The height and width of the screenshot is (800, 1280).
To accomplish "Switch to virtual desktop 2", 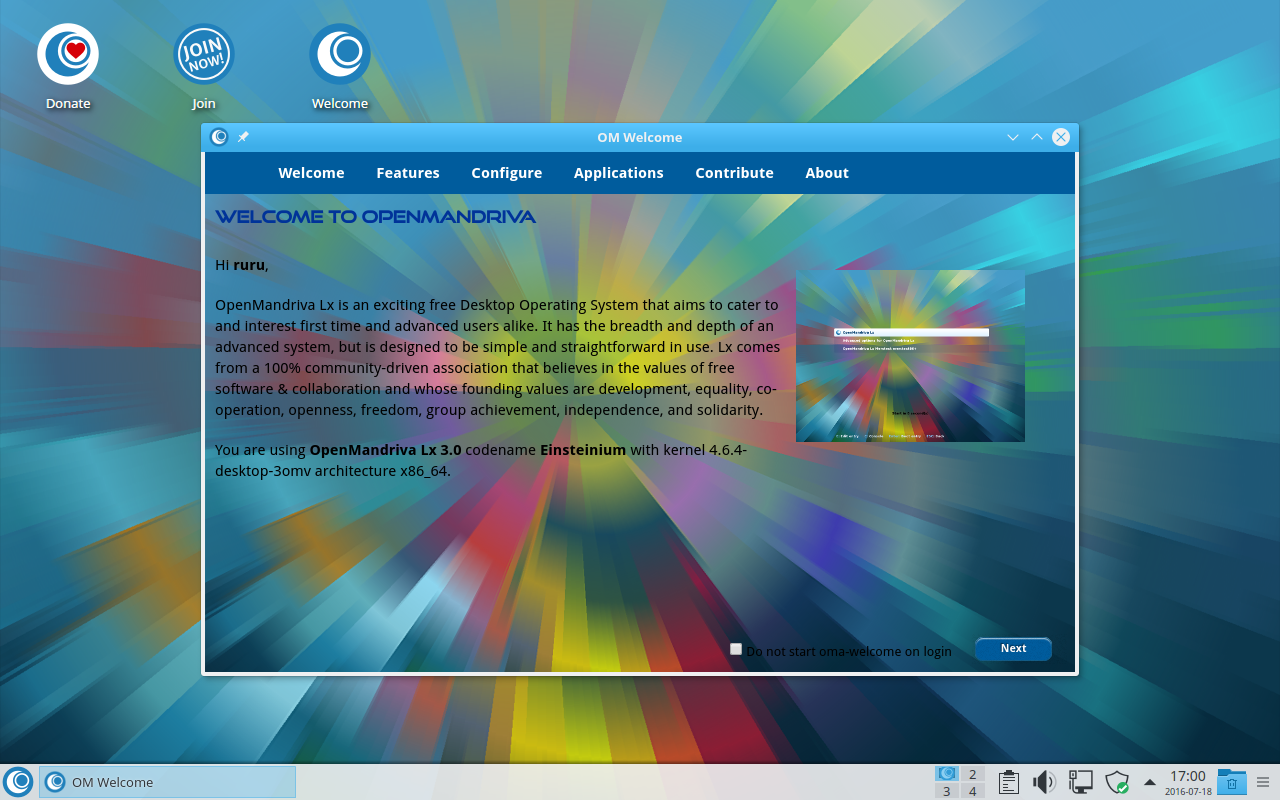I will click(972, 773).
